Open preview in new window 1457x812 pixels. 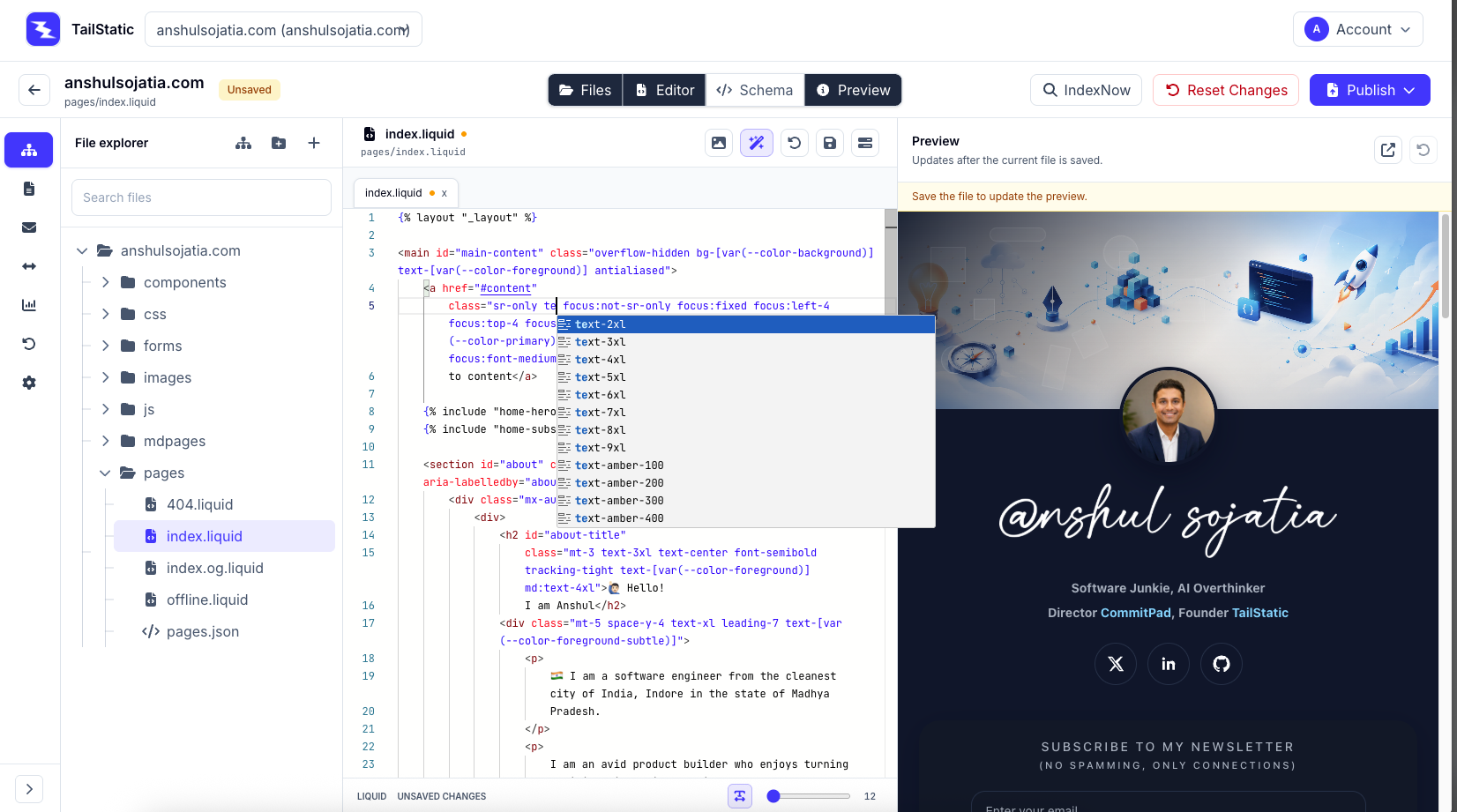click(x=1388, y=150)
